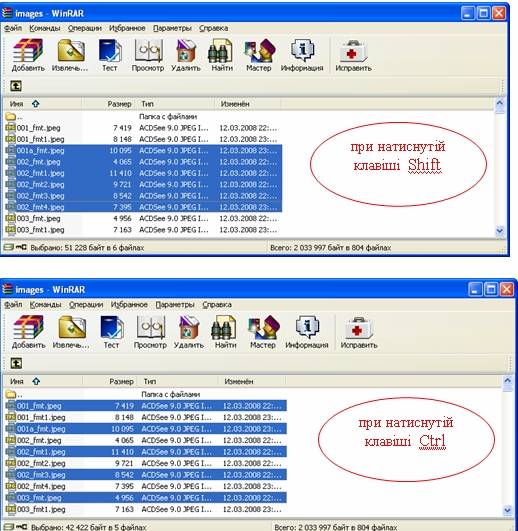This screenshot has height=531, width=518.
Task: Click Тест icon in top WinRAR window
Action: tap(110, 51)
